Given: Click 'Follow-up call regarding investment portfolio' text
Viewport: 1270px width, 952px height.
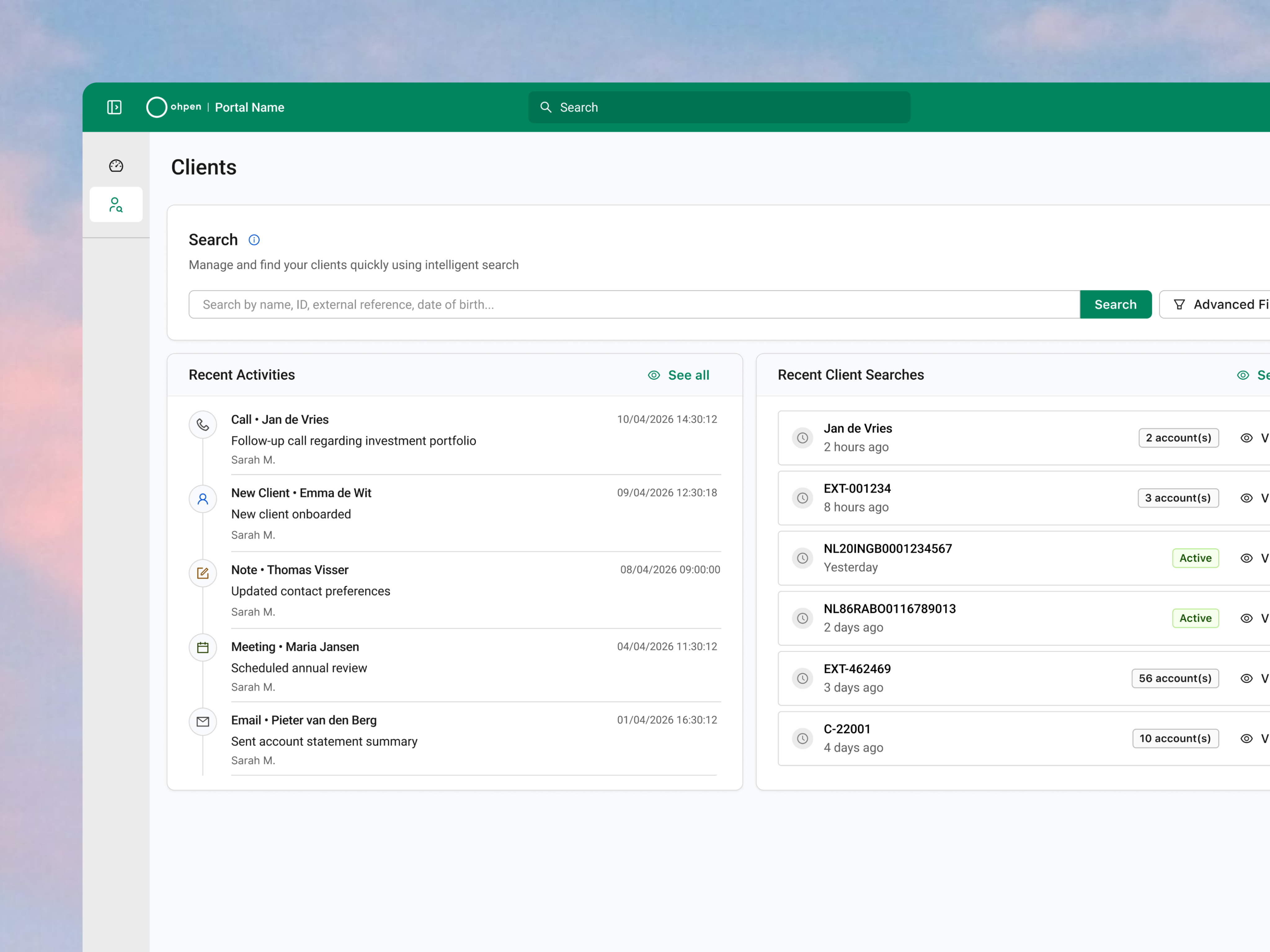Looking at the screenshot, I should click(x=354, y=441).
